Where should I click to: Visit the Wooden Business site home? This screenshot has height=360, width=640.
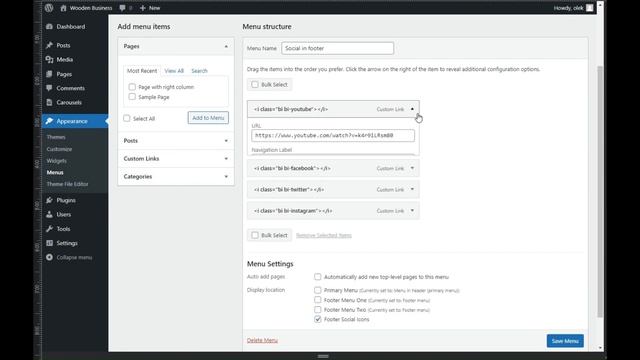[x=86, y=8]
